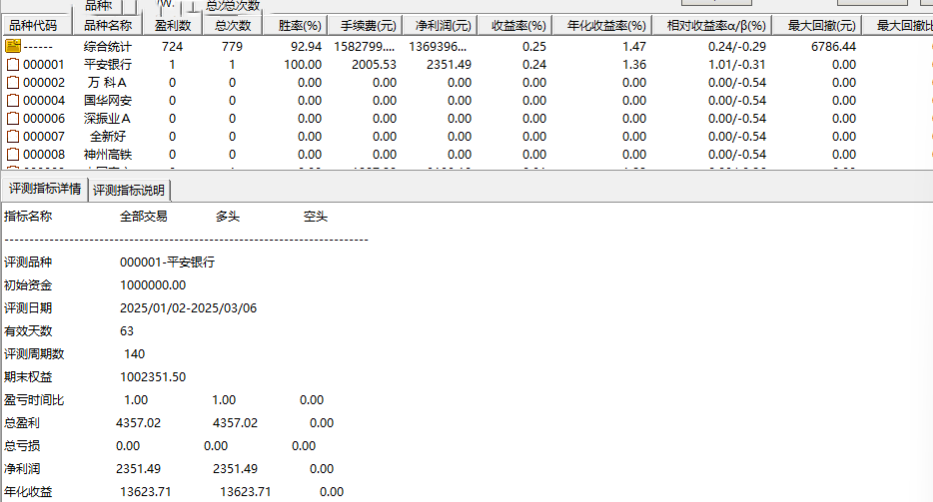
Task: Click the document icon beside code 000006
Action: (13, 119)
